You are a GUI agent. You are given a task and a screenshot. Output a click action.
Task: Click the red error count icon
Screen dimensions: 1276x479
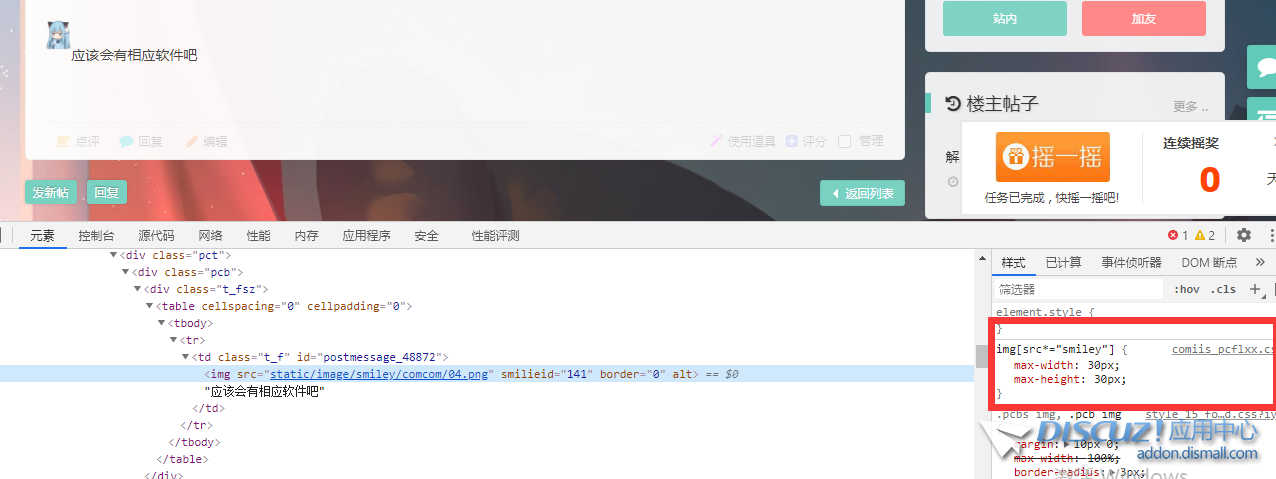coord(1173,235)
